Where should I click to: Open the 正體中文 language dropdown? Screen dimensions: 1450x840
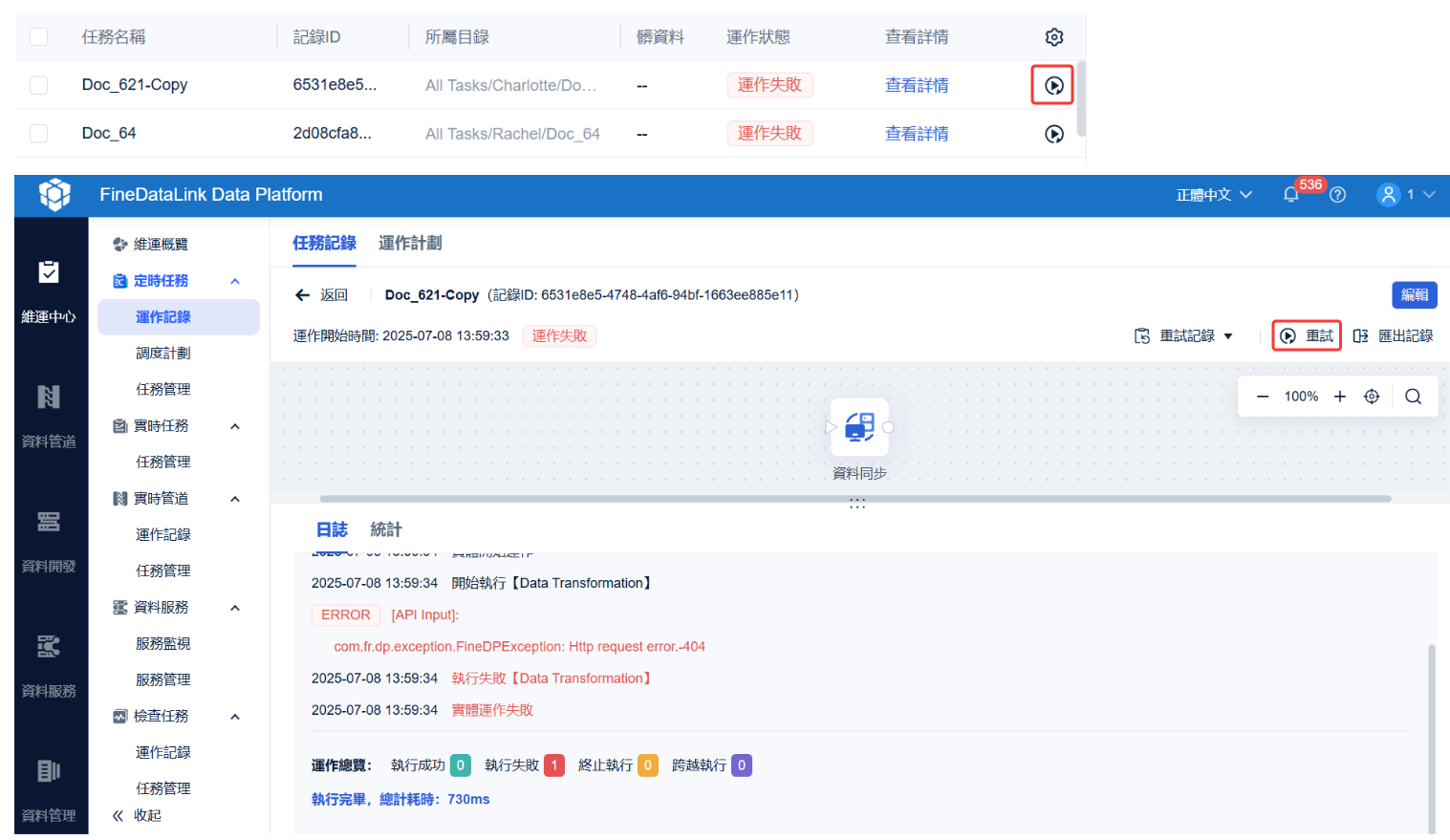(1214, 195)
